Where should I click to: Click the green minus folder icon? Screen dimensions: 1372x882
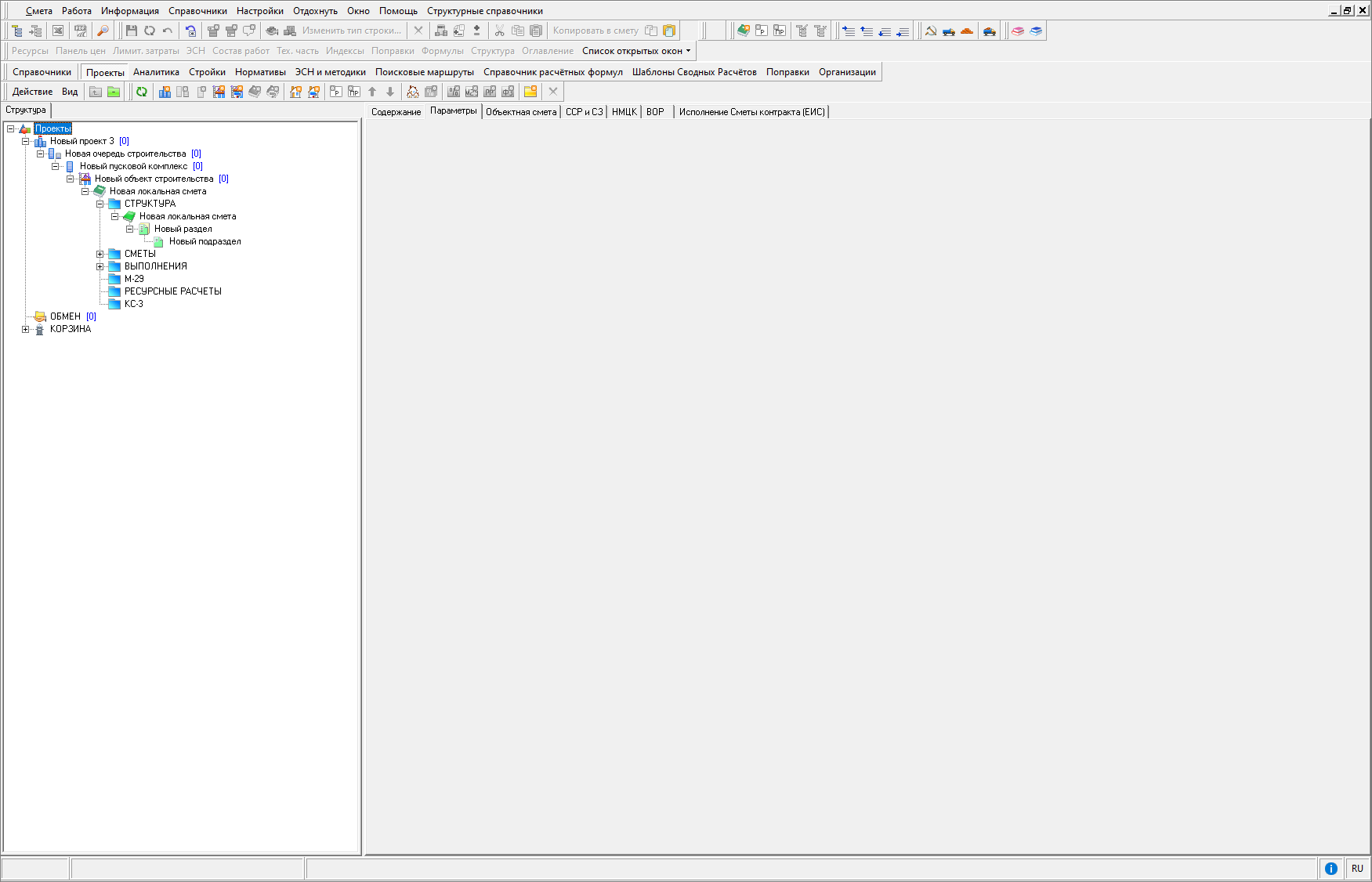point(114,92)
